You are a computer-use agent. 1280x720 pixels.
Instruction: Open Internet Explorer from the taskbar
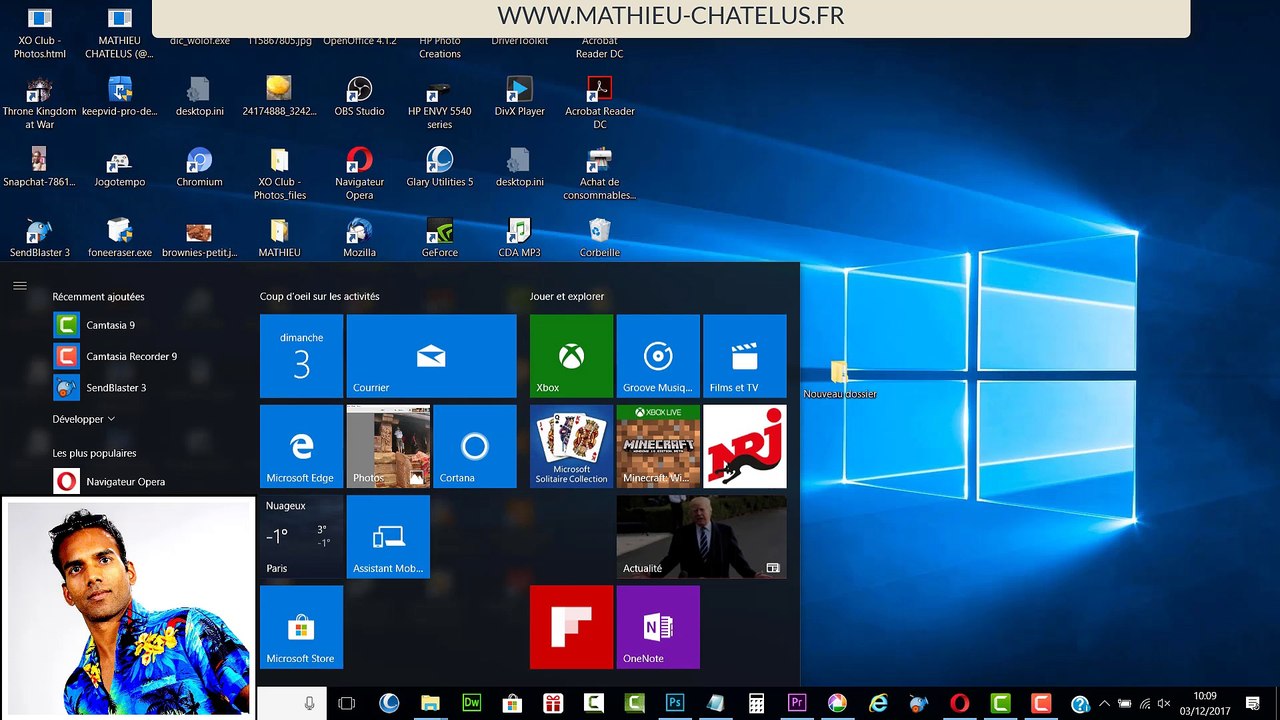point(878,704)
